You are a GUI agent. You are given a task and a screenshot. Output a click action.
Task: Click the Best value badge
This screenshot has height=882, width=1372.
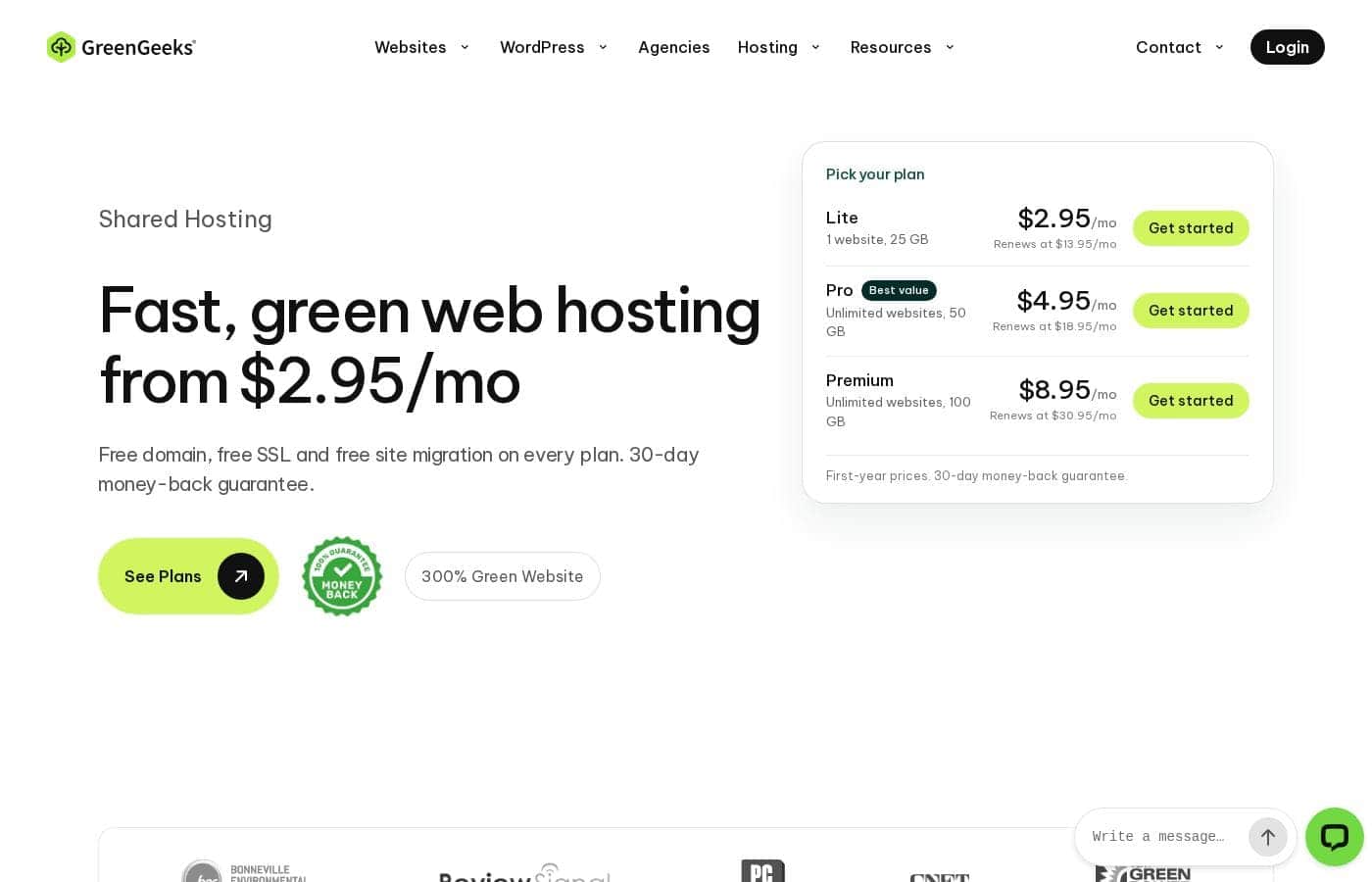pos(899,290)
